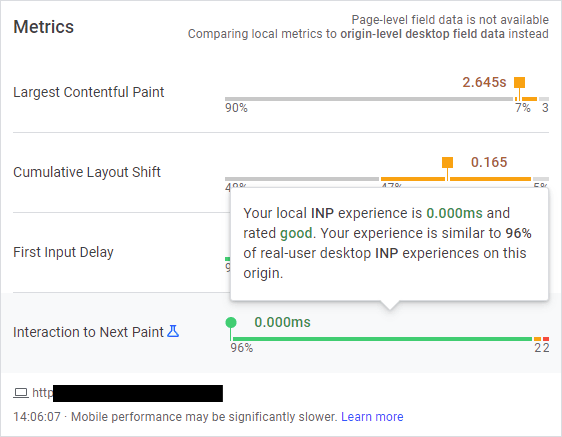562x437 pixels.
Task: Click the orange square CLS marker
Action: (447, 162)
